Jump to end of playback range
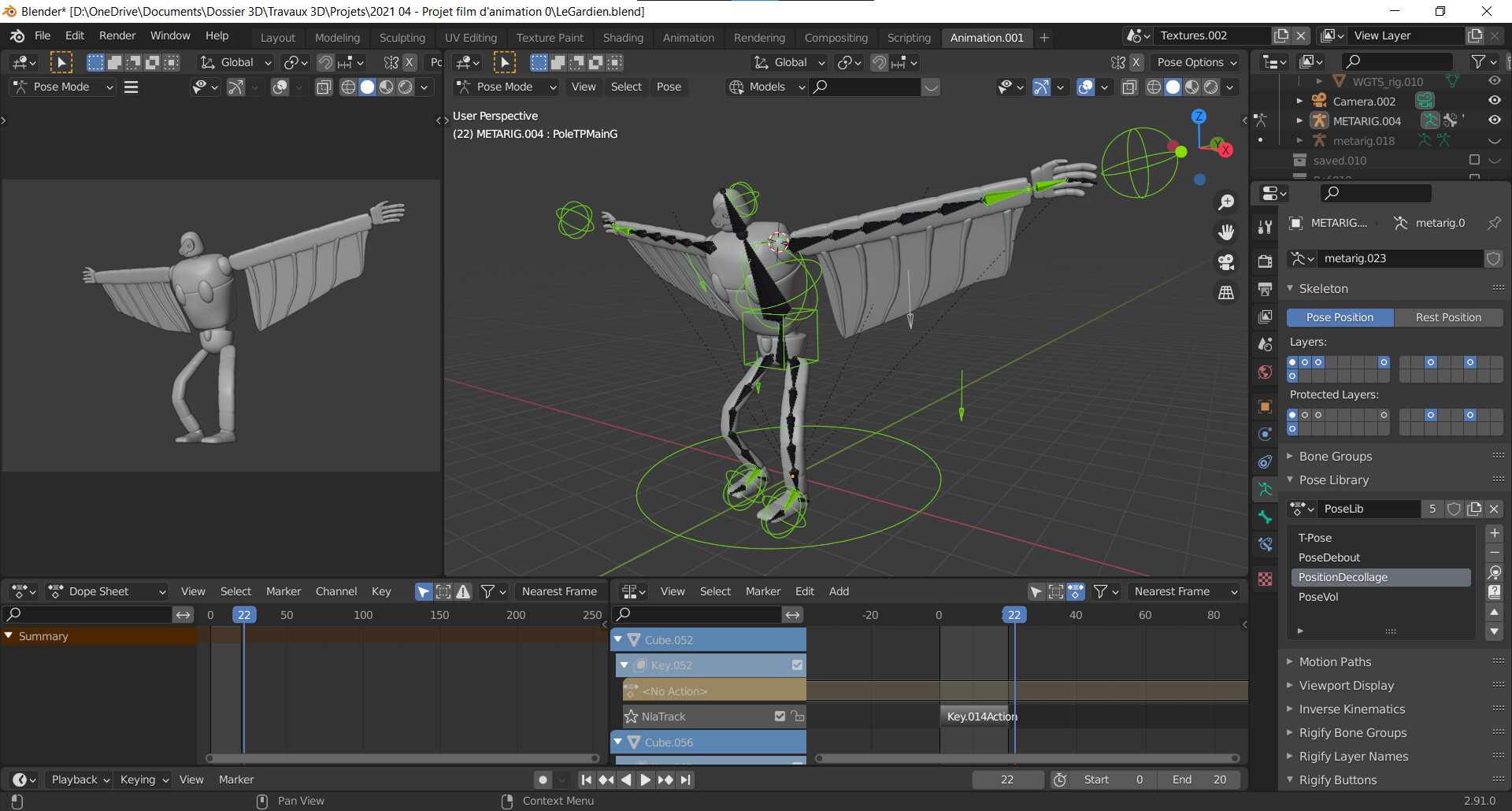The width and height of the screenshot is (1512, 811). click(686, 780)
